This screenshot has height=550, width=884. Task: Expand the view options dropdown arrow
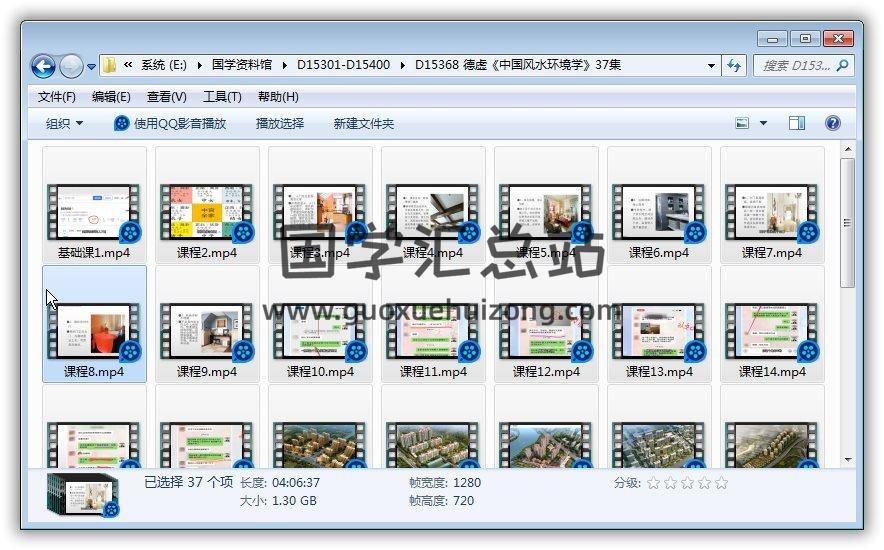764,123
